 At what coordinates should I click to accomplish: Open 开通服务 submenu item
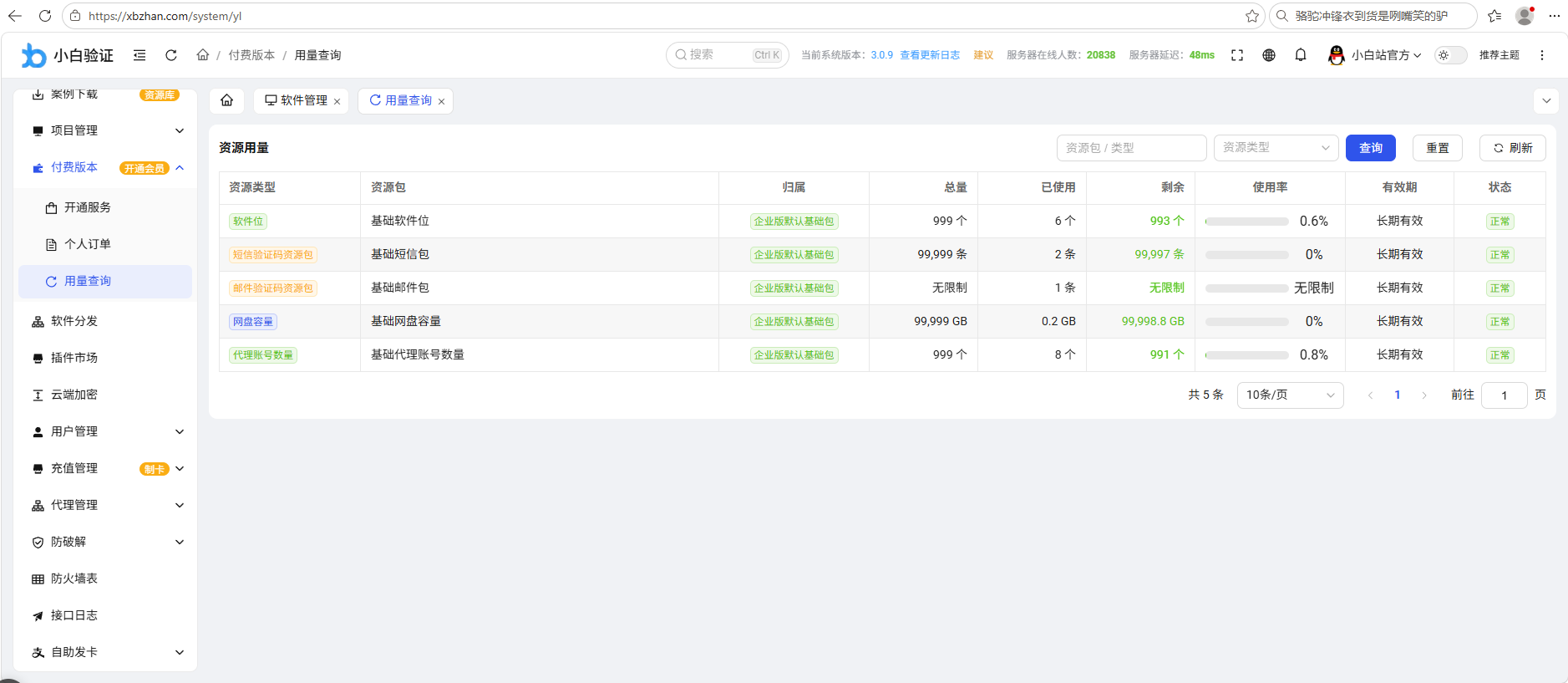tap(105, 207)
